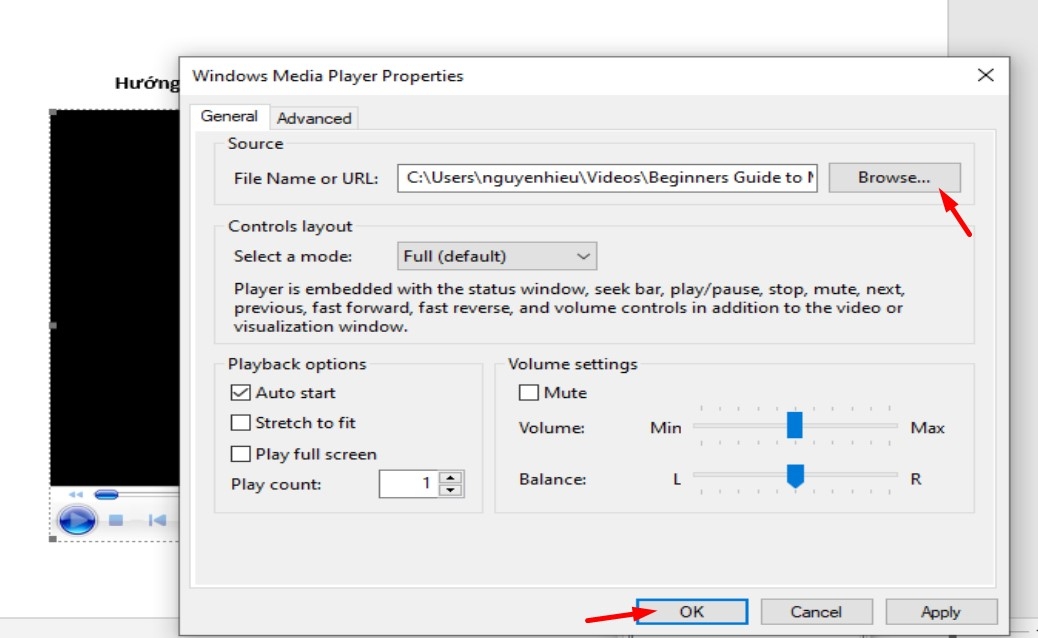Stop playback with the stop button
The width and height of the screenshot is (1038, 638).
click(x=116, y=520)
